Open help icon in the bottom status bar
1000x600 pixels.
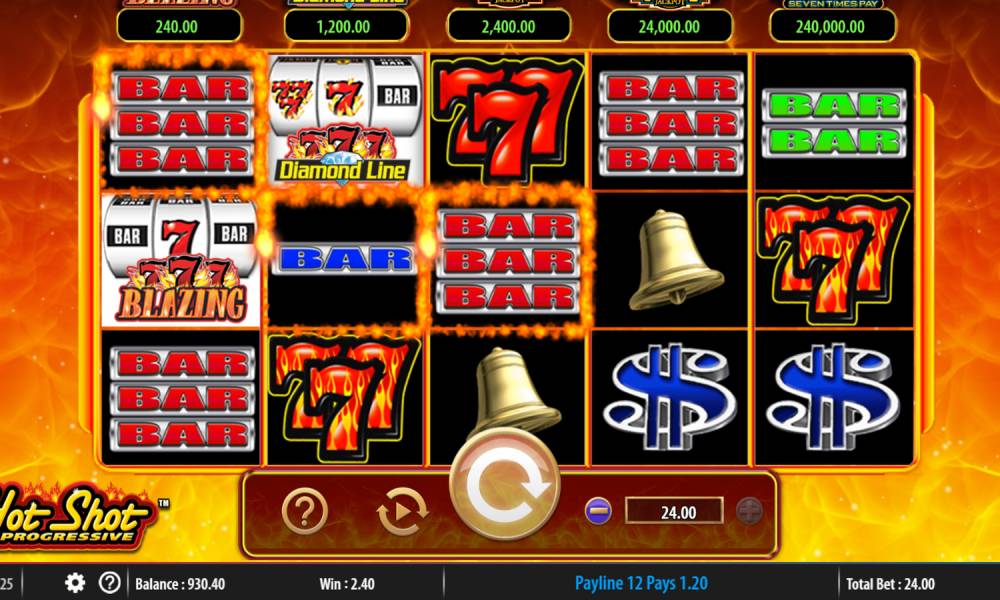point(110,582)
